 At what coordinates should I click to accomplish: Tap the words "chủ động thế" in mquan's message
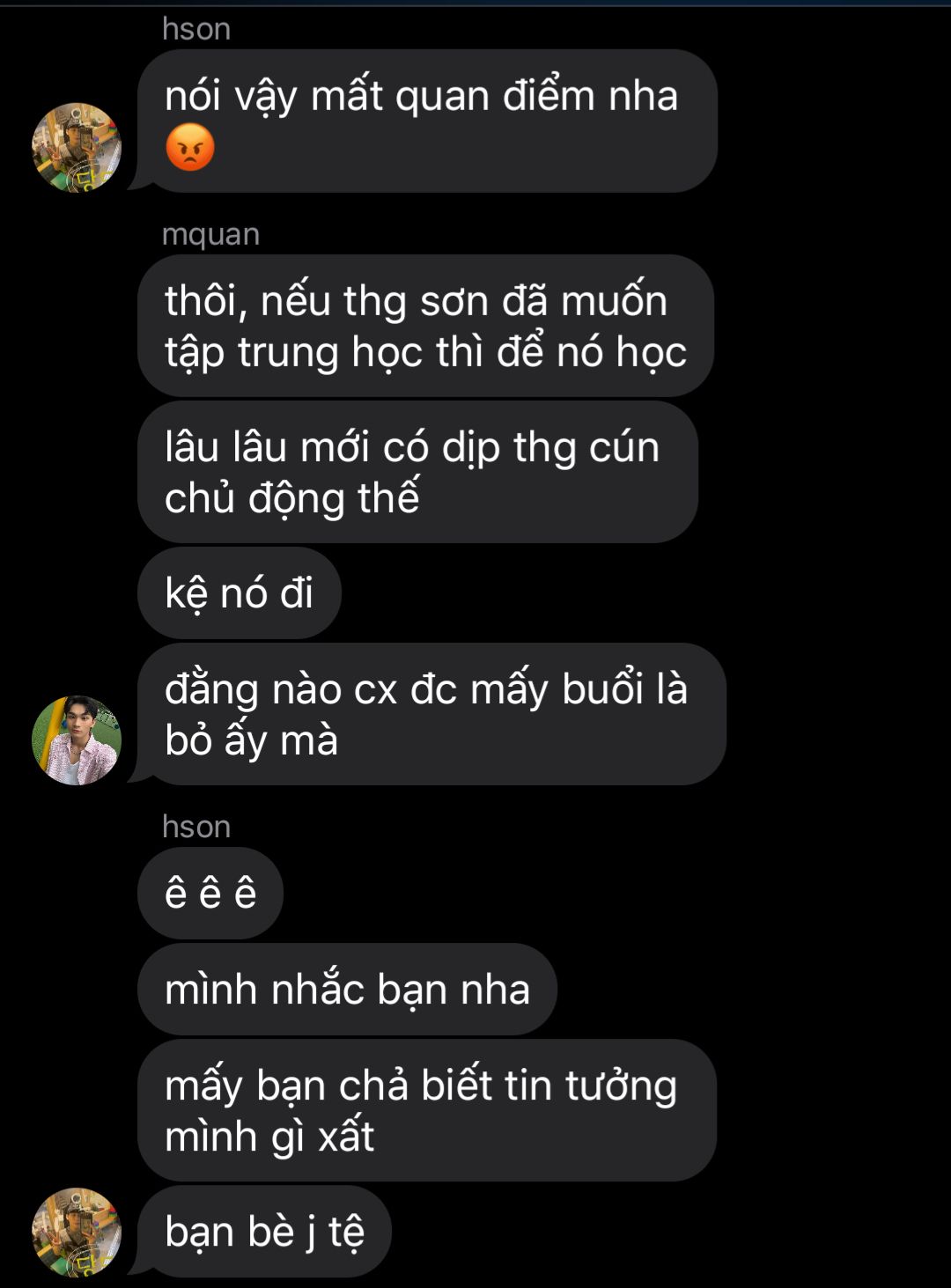click(291, 498)
